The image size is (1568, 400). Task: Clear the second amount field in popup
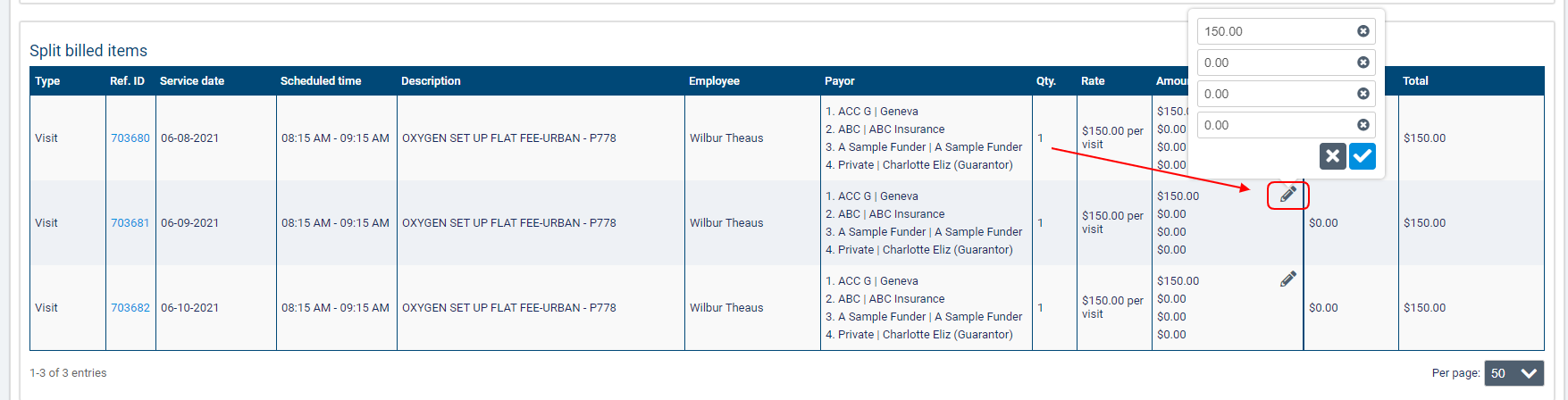(1363, 62)
